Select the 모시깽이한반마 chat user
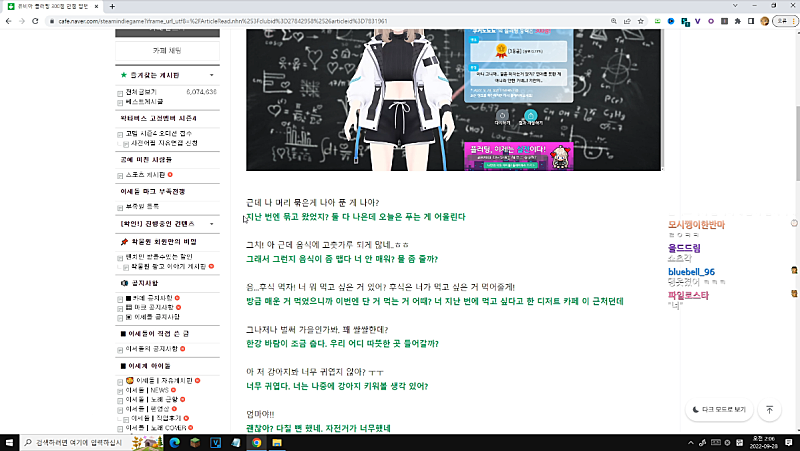 click(x=702, y=222)
